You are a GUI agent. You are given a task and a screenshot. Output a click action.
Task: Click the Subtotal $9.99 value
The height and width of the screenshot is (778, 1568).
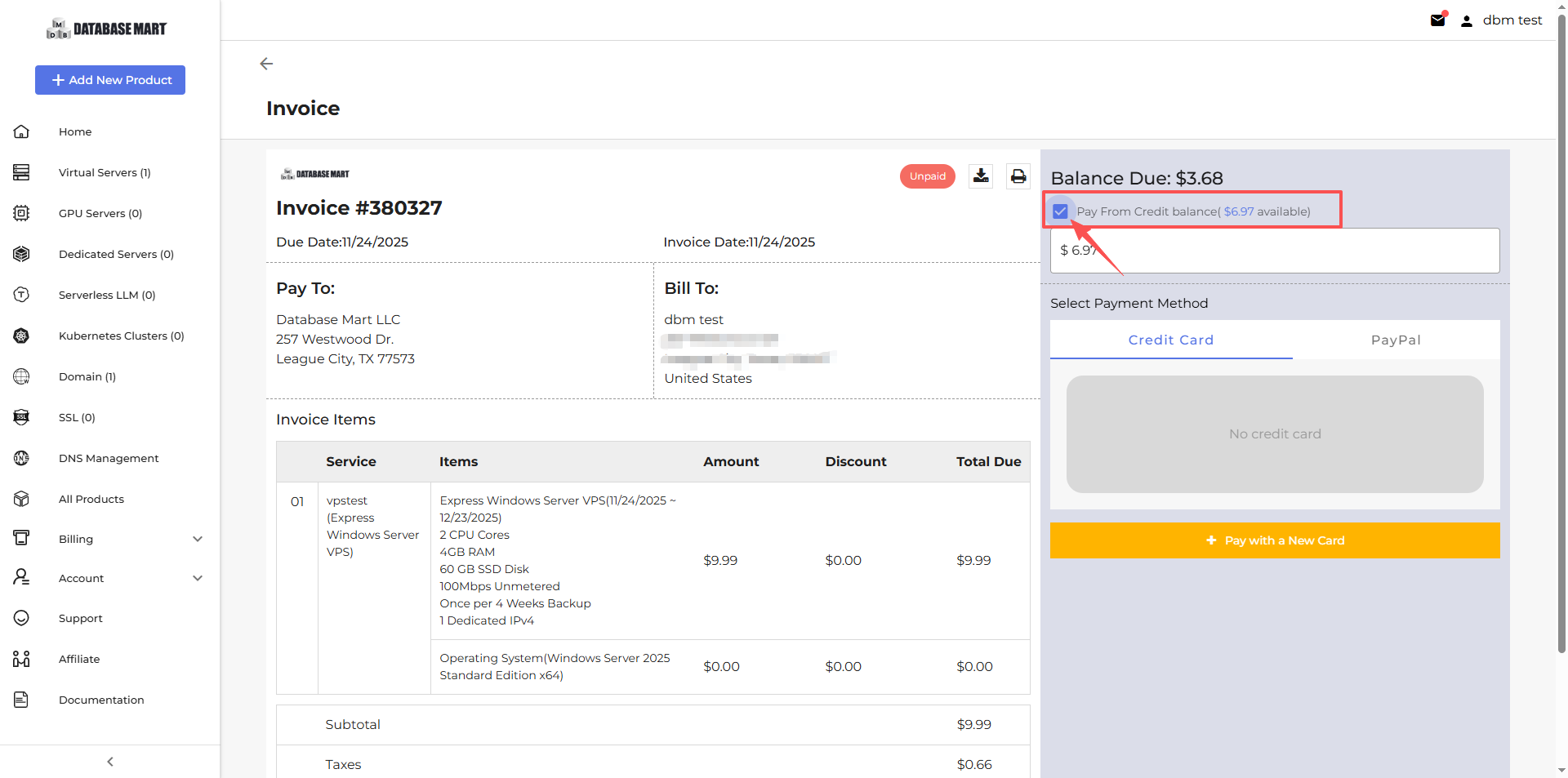pyautogui.click(x=974, y=725)
